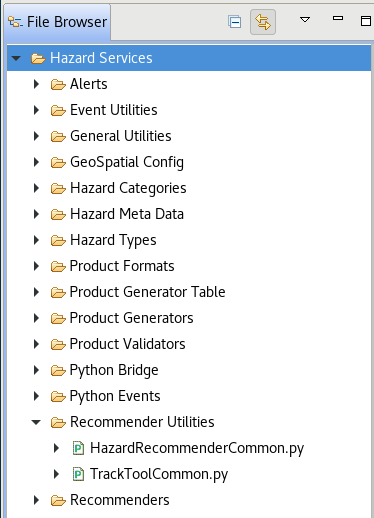Expand the TrackToolCommon.py entry arrow
374x518 pixels.
(56, 474)
